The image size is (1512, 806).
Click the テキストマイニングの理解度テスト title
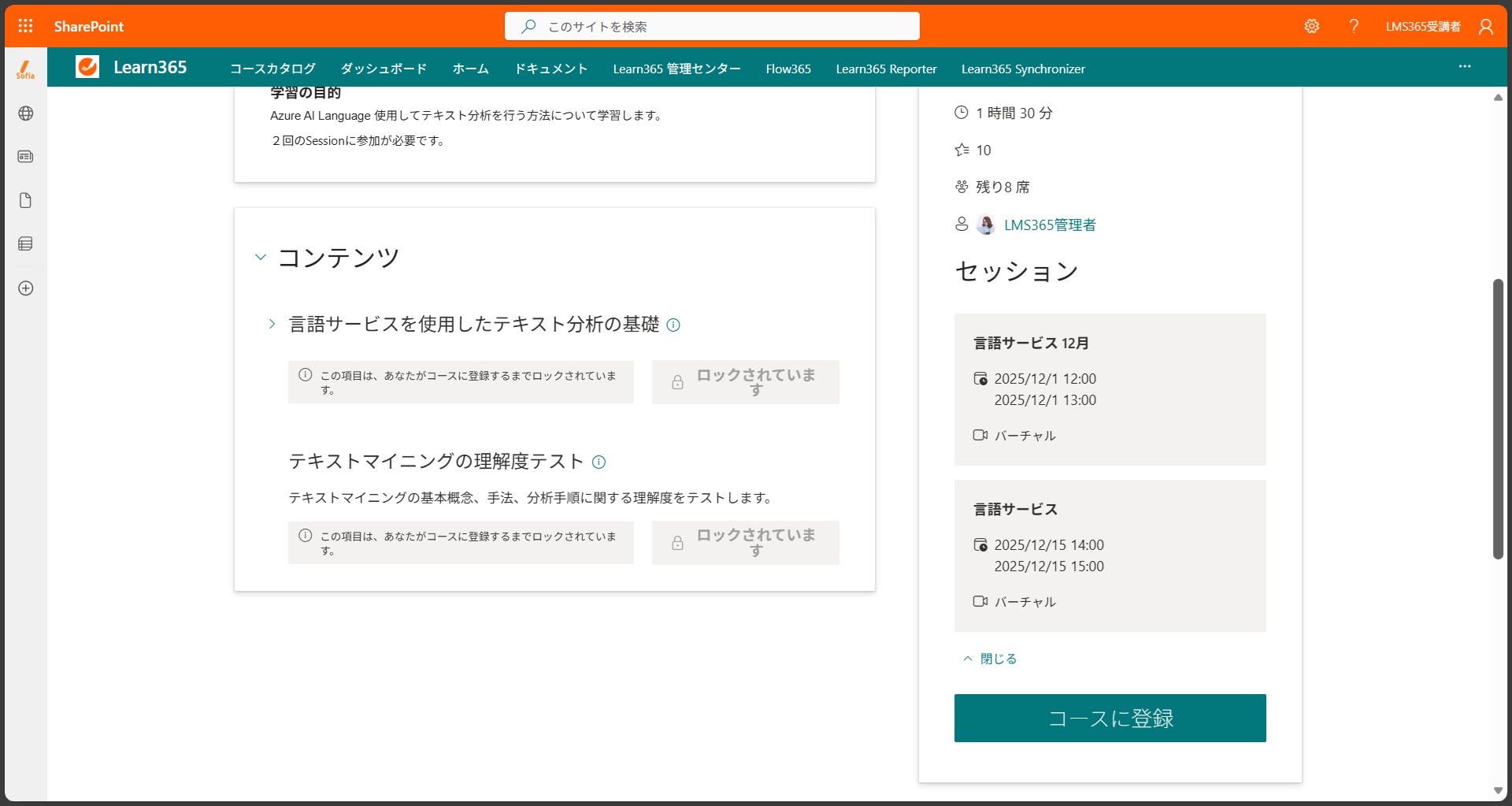436,461
